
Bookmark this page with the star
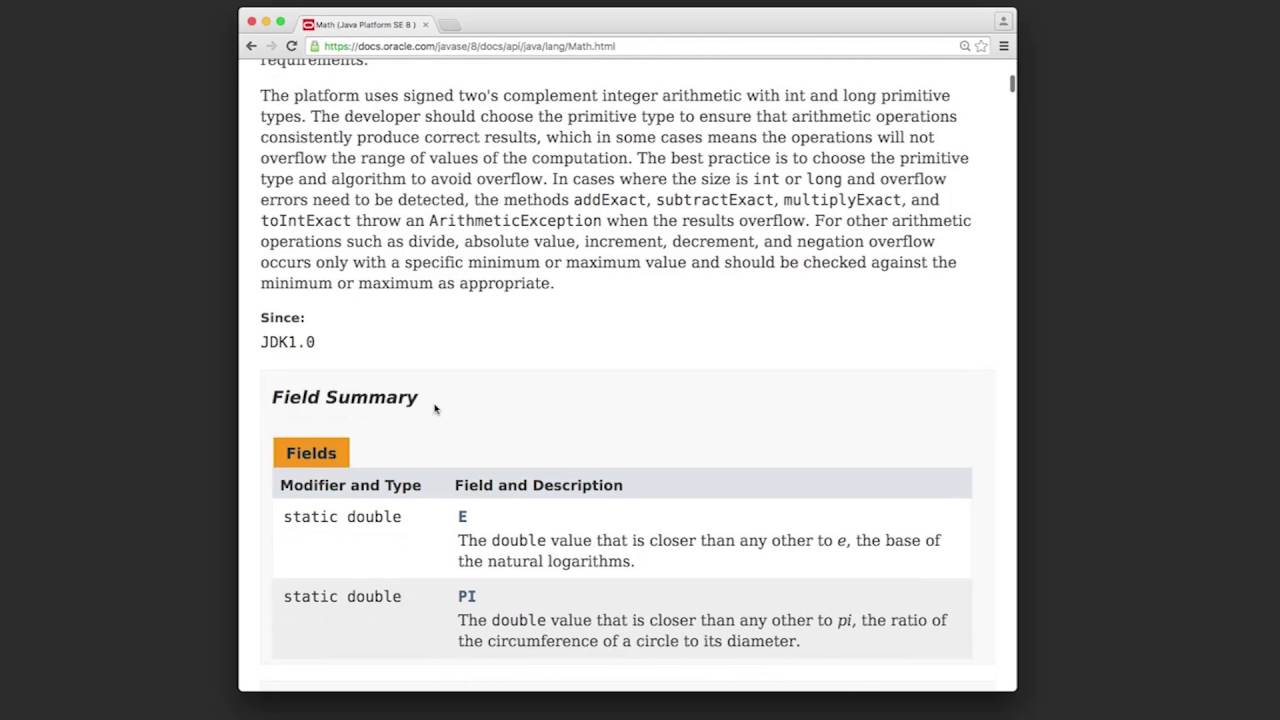[x=981, y=46]
